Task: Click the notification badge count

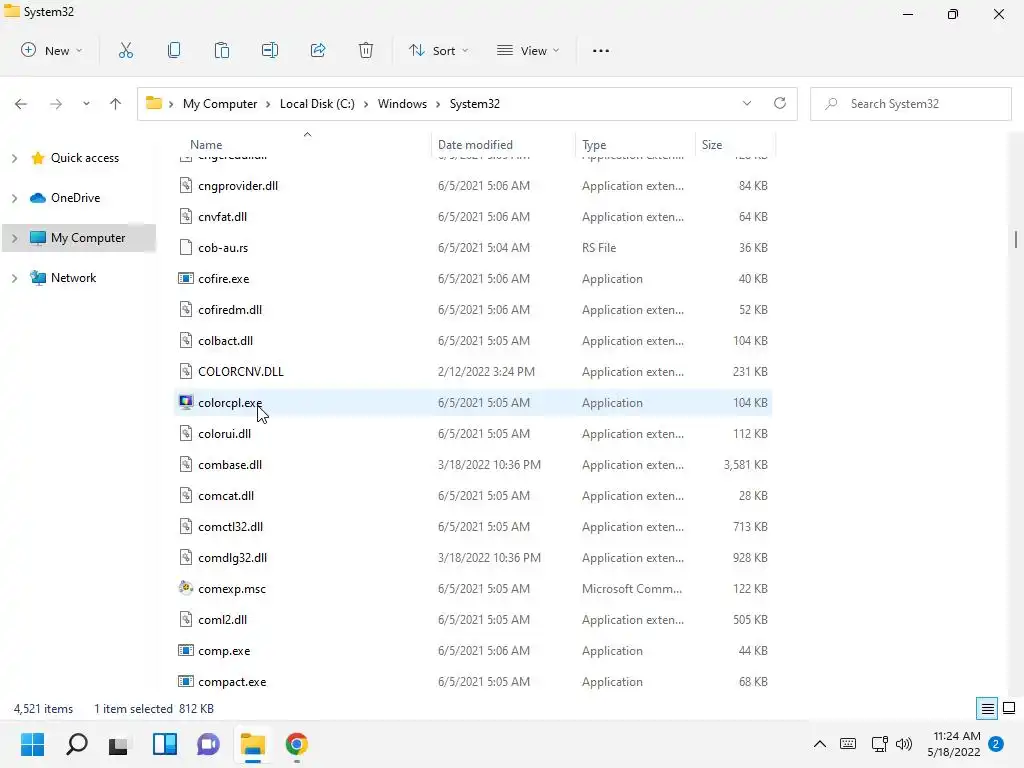Action: coord(996,744)
